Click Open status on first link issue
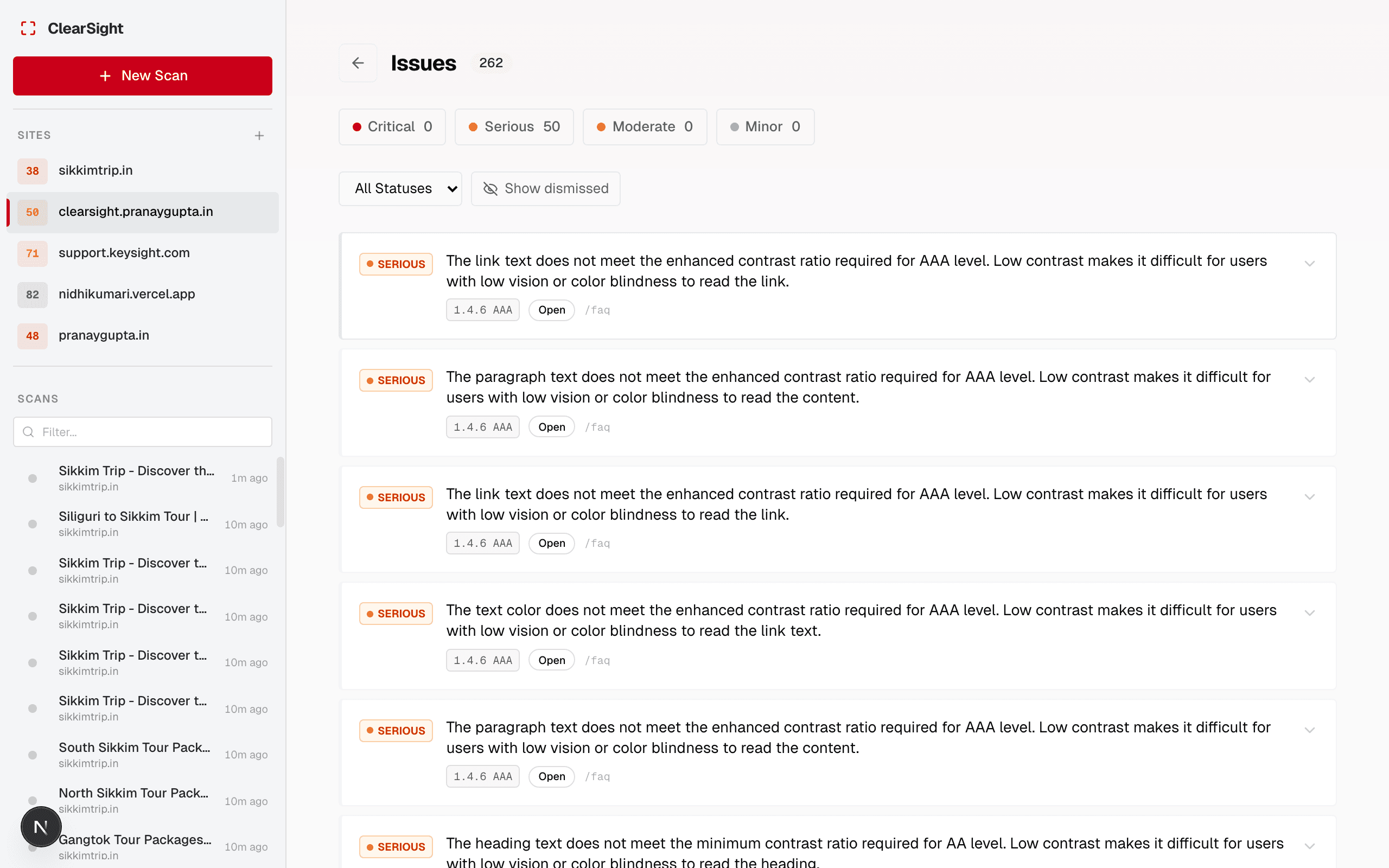This screenshot has width=1389, height=868. pyautogui.click(x=552, y=310)
